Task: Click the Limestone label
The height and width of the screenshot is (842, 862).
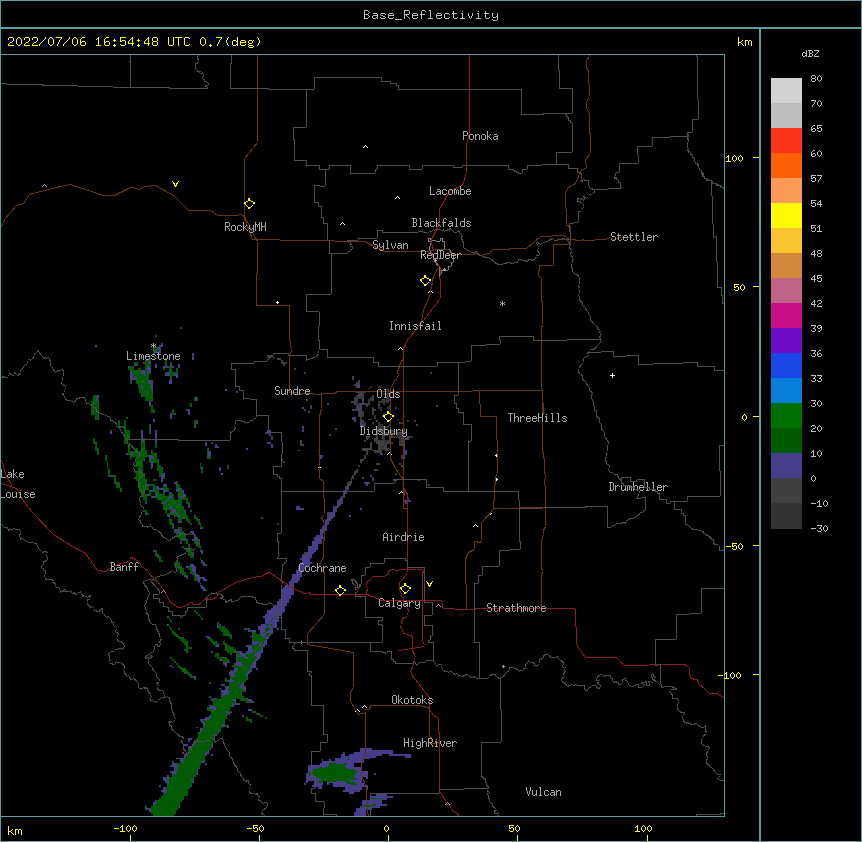Action: click(153, 356)
